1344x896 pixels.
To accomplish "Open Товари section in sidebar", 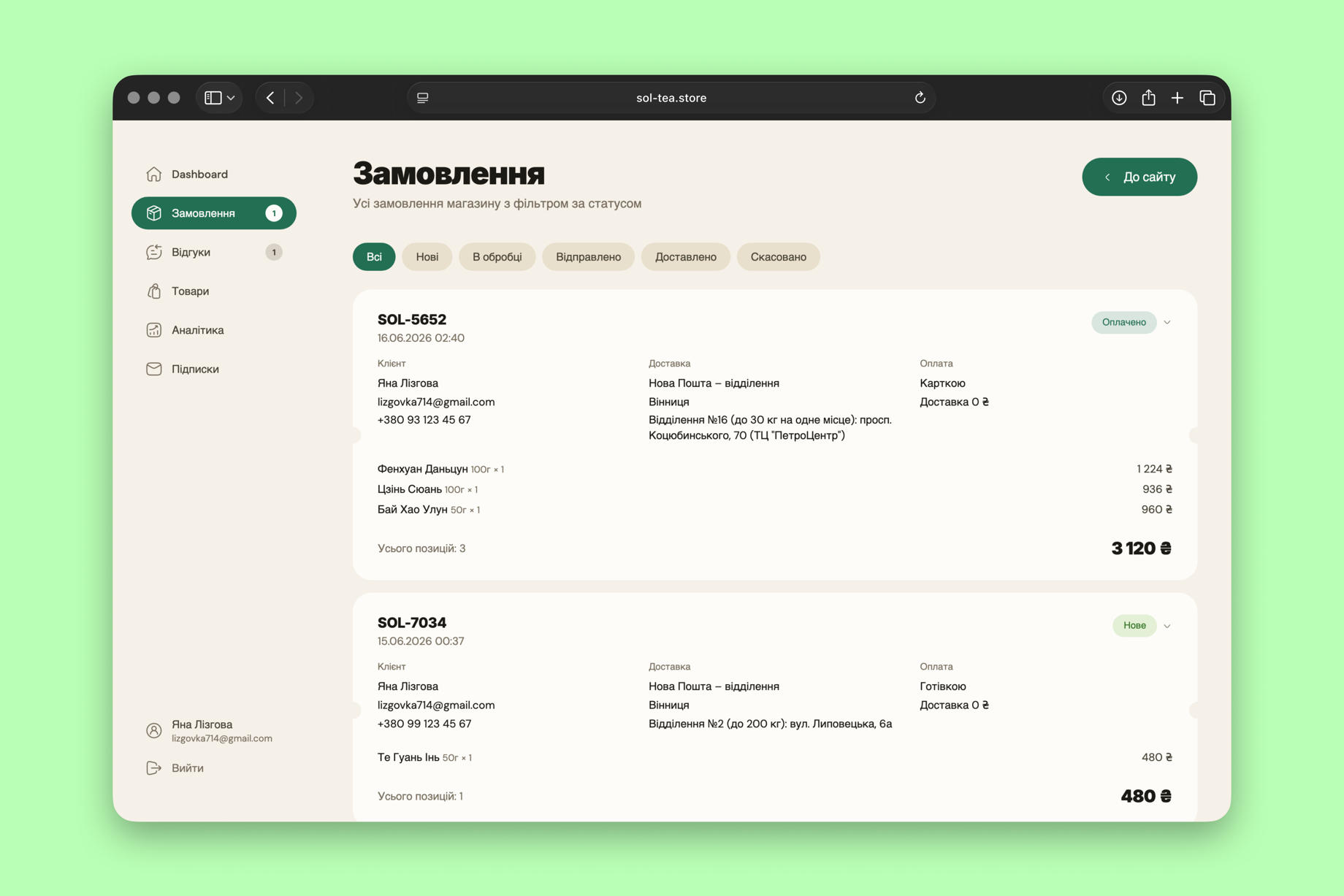I will coord(213,291).
